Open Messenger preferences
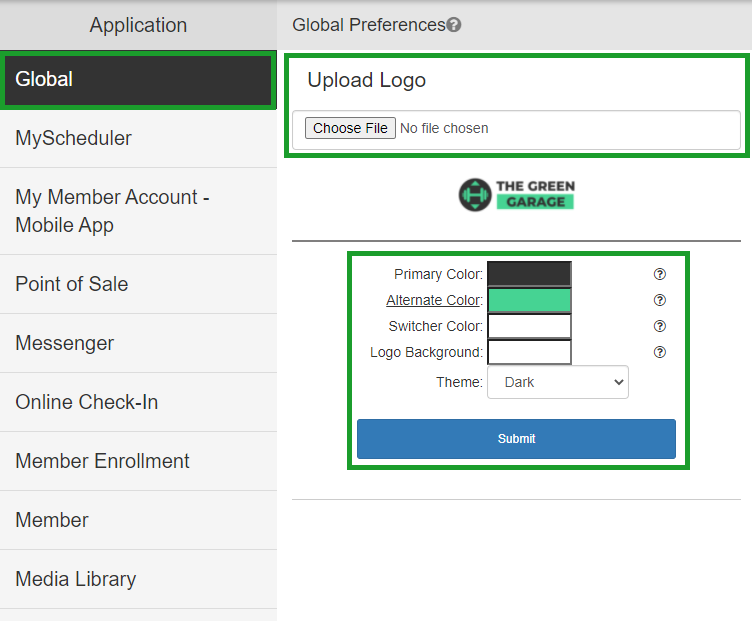The height and width of the screenshot is (621, 752). pos(138,343)
